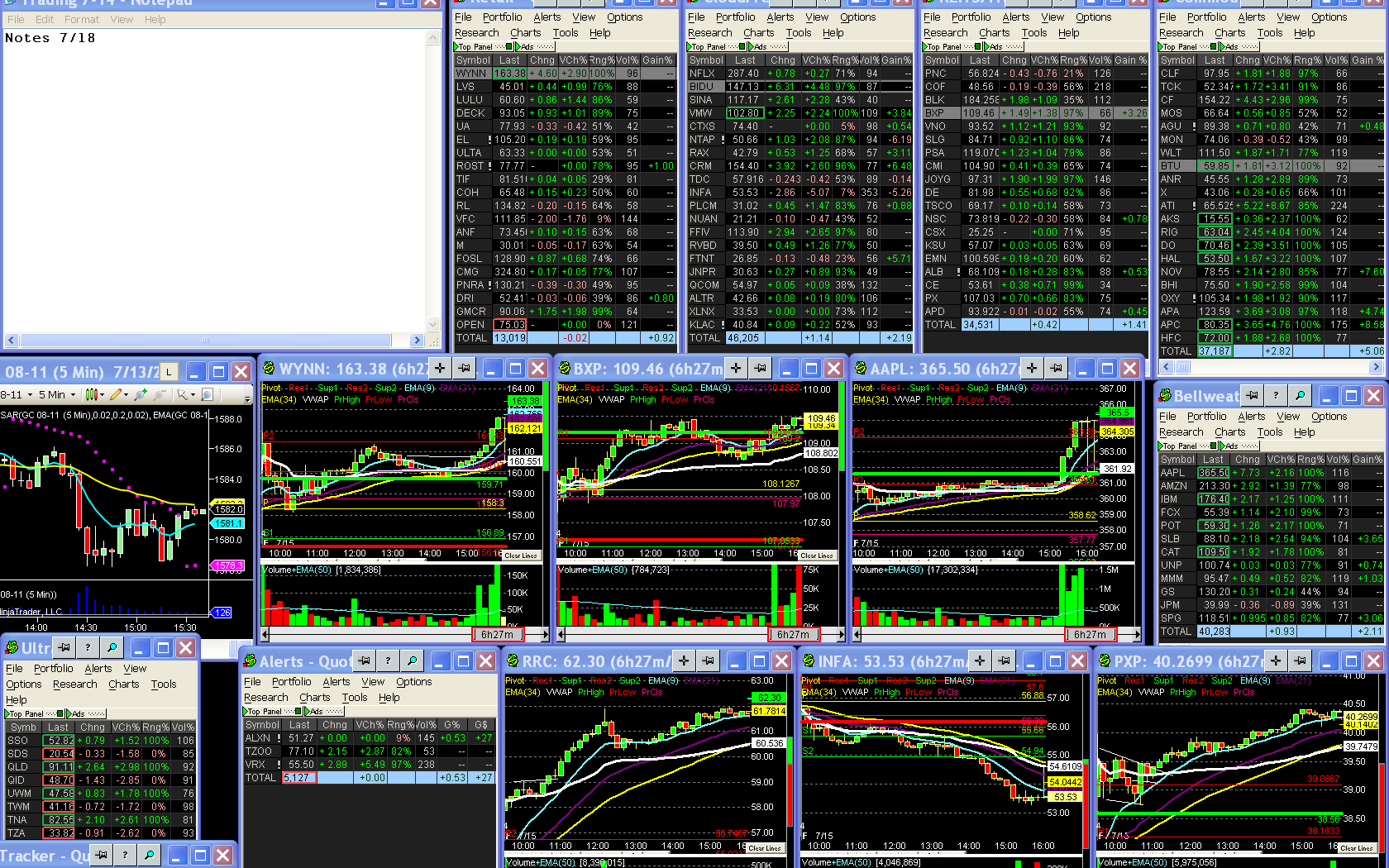This screenshot has height=868, width=1389.
Task: Click the crosshair button on the PXP chart title bar
Action: (x=1276, y=661)
